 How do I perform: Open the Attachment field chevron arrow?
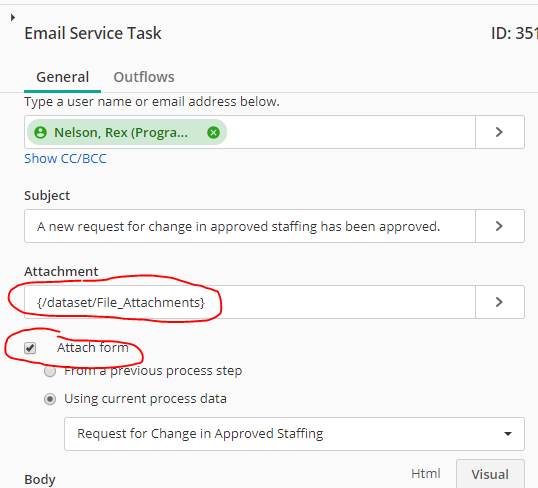click(500, 302)
